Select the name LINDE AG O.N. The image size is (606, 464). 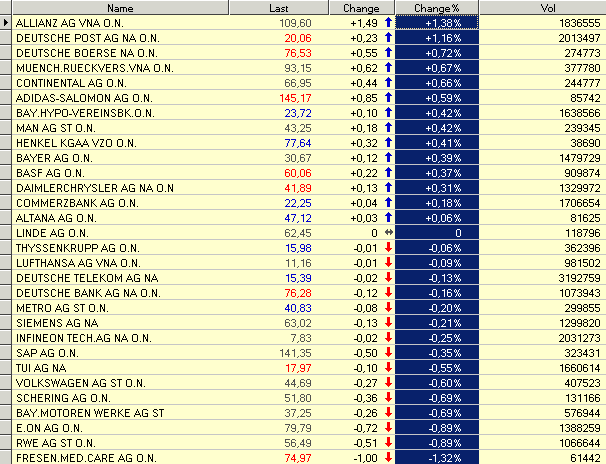pos(52,233)
